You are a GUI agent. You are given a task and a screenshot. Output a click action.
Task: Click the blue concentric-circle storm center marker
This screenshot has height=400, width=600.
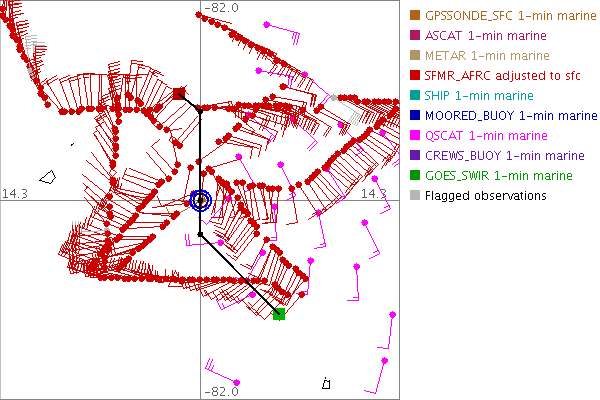click(200, 200)
